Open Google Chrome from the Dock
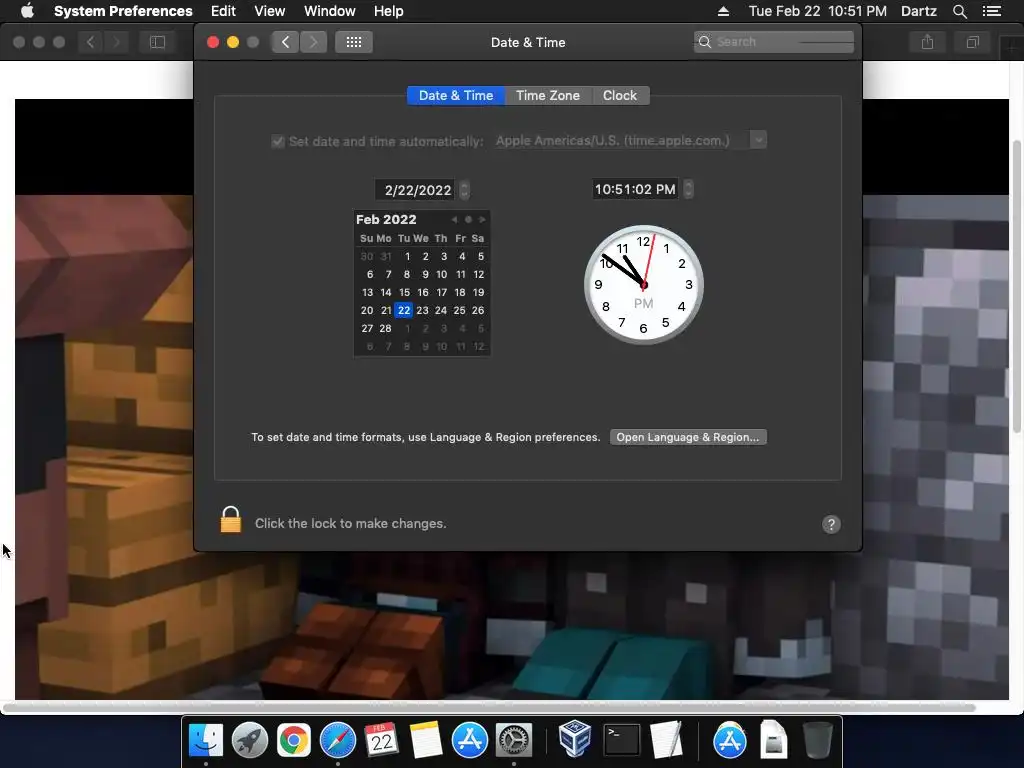 (294, 741)
